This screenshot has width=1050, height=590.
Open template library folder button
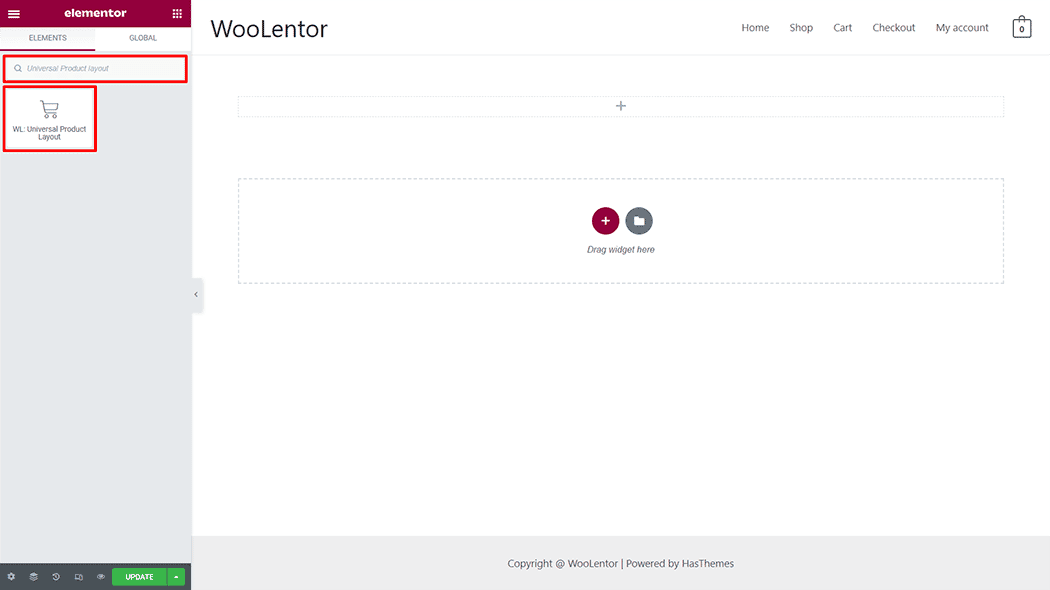[639, 221]
